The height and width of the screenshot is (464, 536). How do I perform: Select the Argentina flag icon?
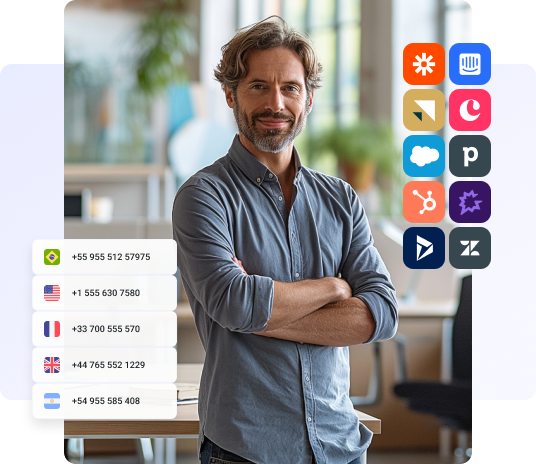52,401
